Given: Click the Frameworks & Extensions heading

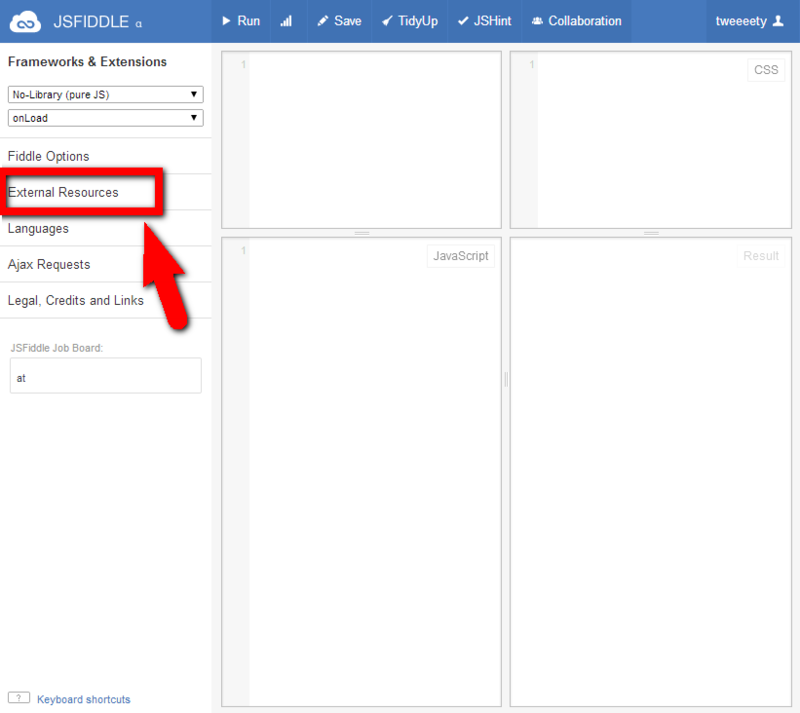Looking at the screenshot, I should tap(87, 62).
